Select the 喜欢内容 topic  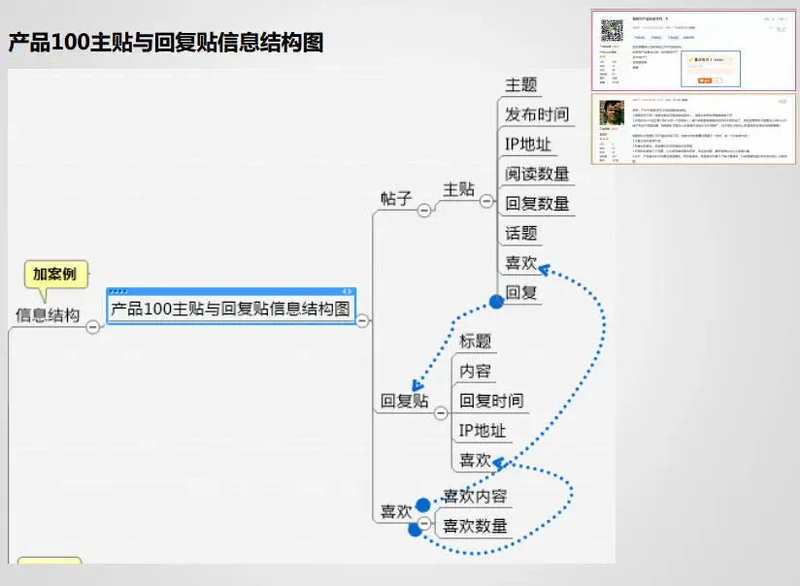[x=475, y=496]
